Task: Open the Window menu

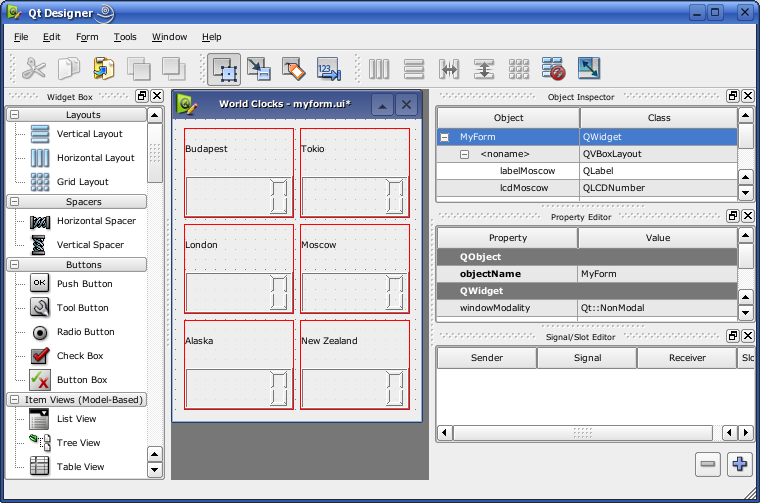Action: pos(169,37)
